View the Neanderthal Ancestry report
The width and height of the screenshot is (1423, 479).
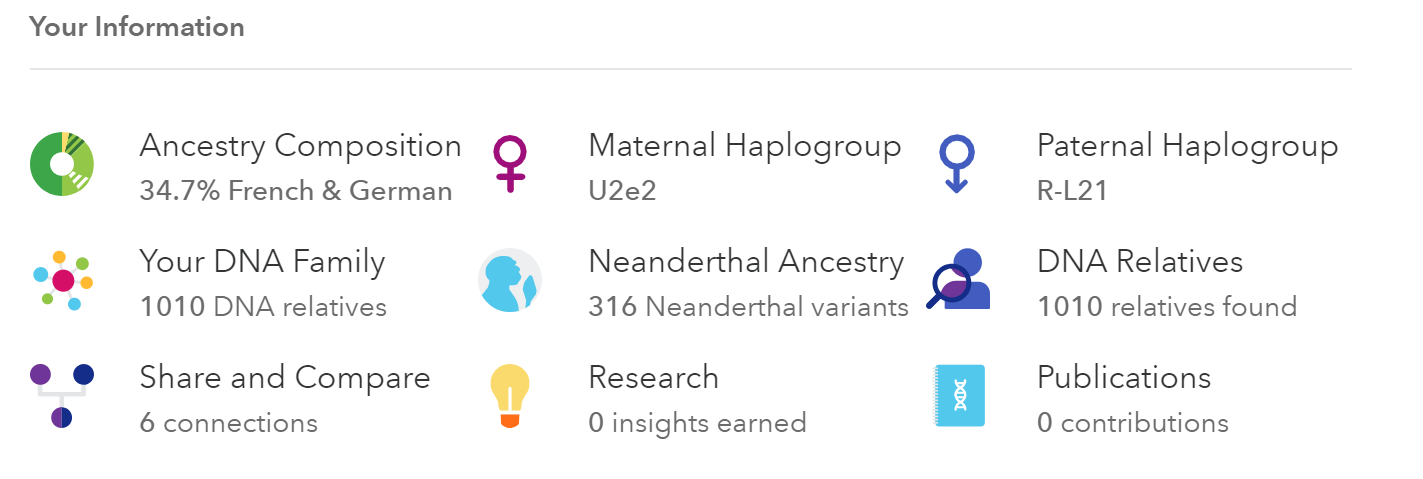746,262
